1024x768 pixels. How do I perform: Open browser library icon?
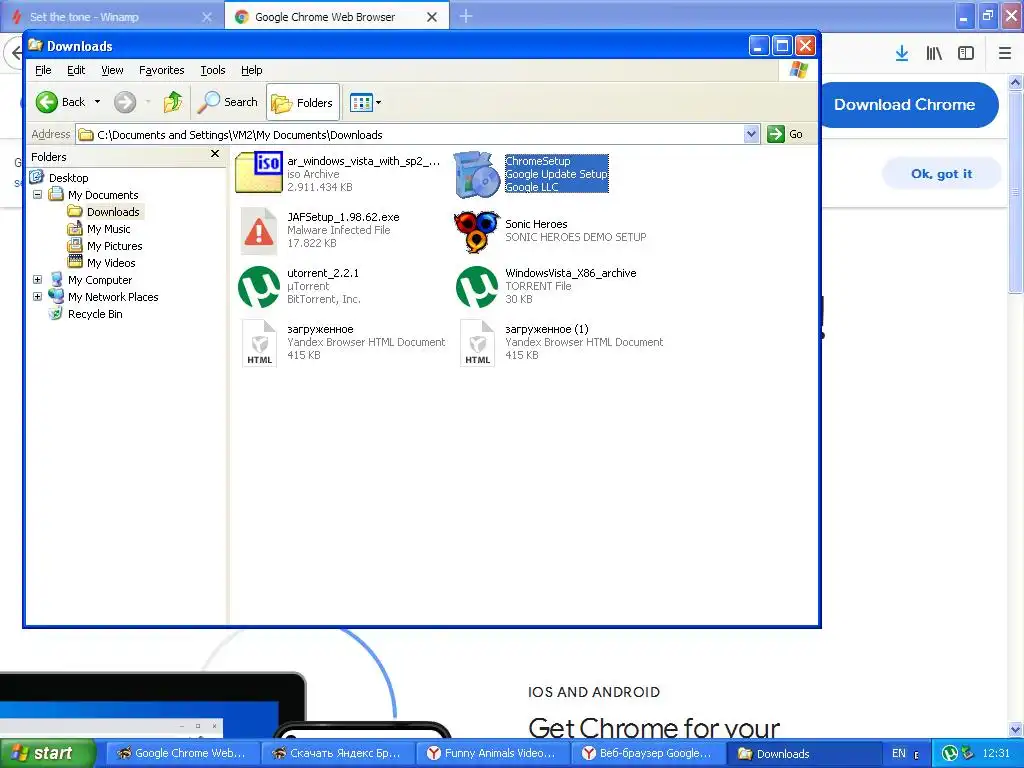click(934, 54)
